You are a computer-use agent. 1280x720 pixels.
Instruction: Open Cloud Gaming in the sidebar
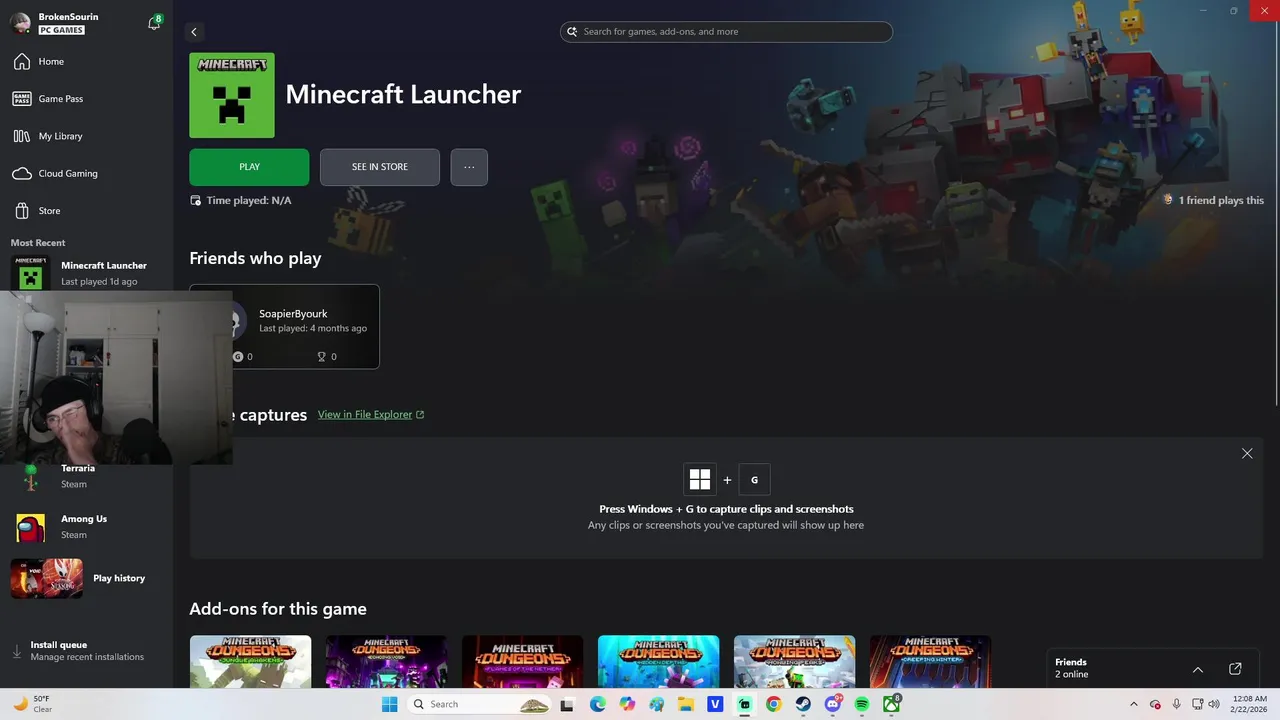[86, 173]
